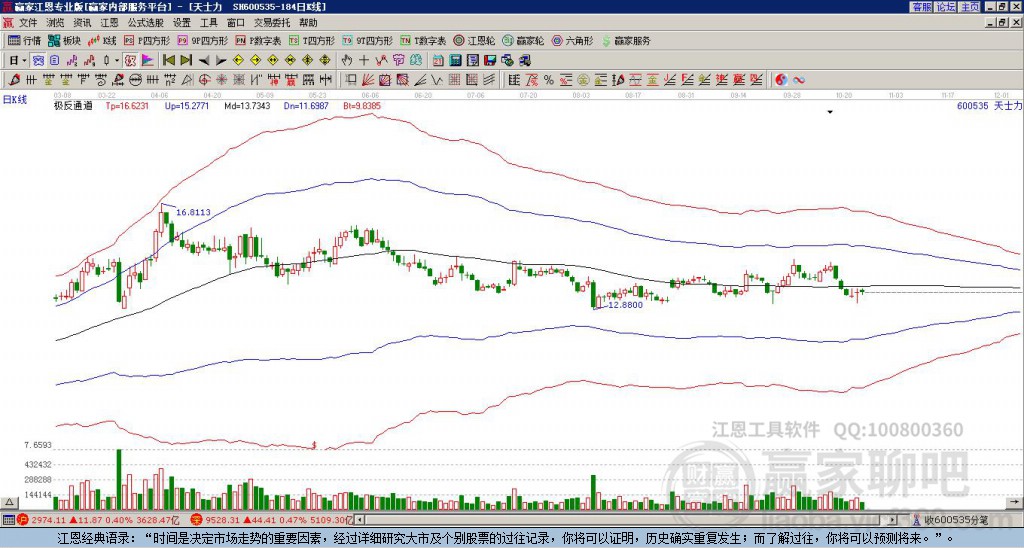
Task: Open the 浏览 menu
Action: (56, 23)
